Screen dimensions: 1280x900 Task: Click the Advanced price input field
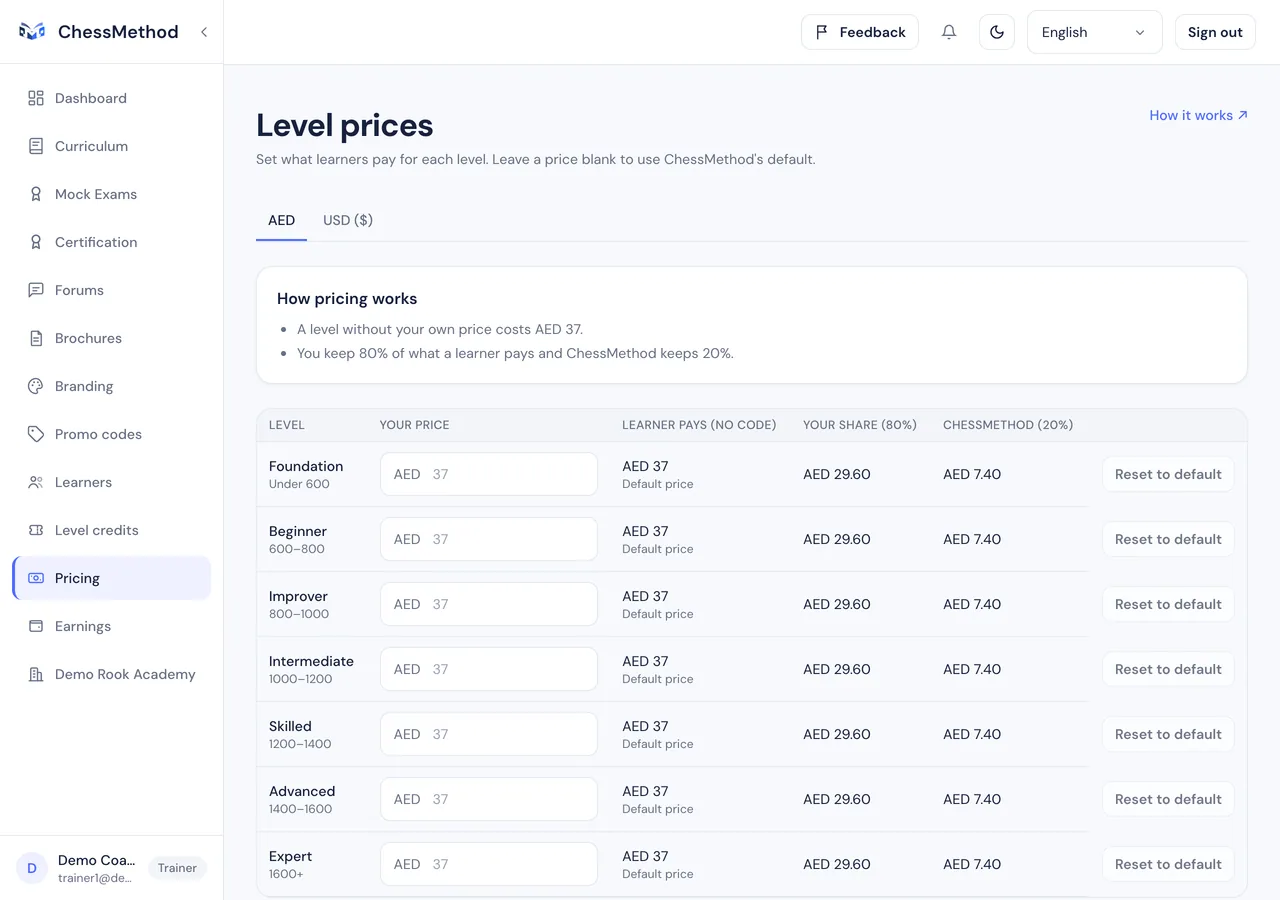point(489,799)
